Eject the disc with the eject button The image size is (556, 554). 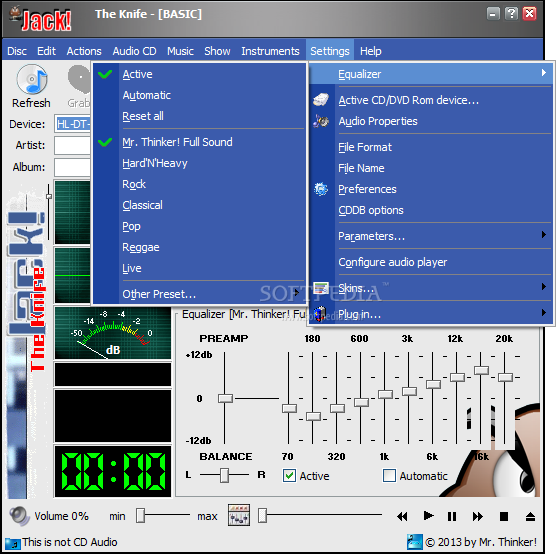(x=530, y=516)
